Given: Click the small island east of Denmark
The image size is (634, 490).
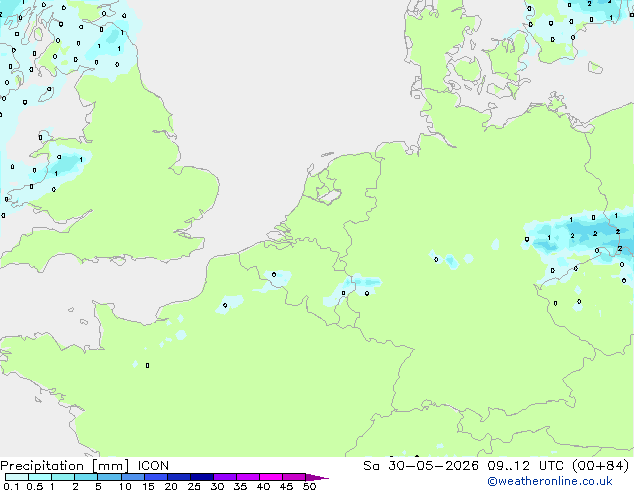Looking at the screenshot, I should coord(595,67).
